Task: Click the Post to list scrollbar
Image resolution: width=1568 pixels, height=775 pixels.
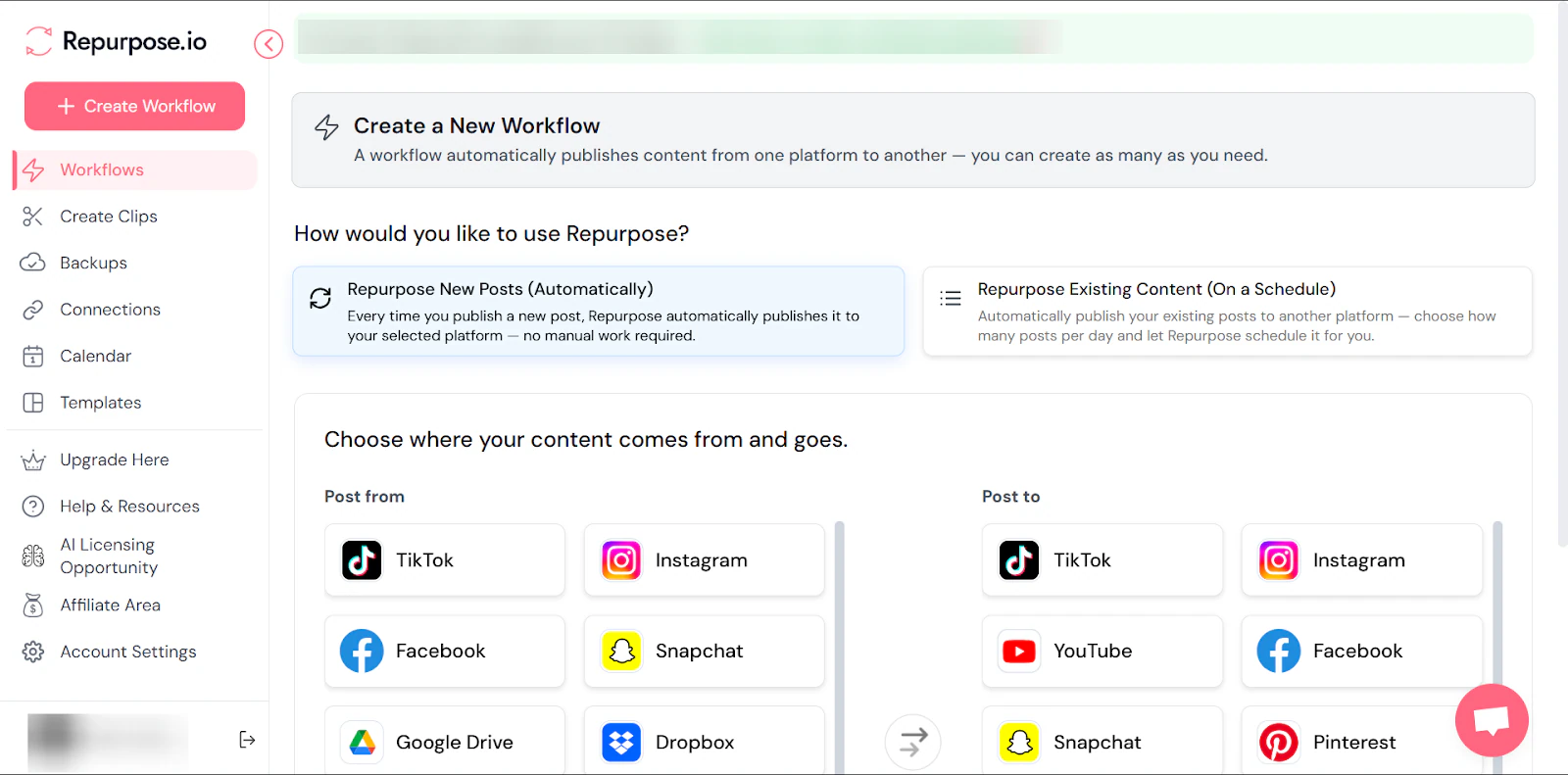Action: (x=1497, y=647)
